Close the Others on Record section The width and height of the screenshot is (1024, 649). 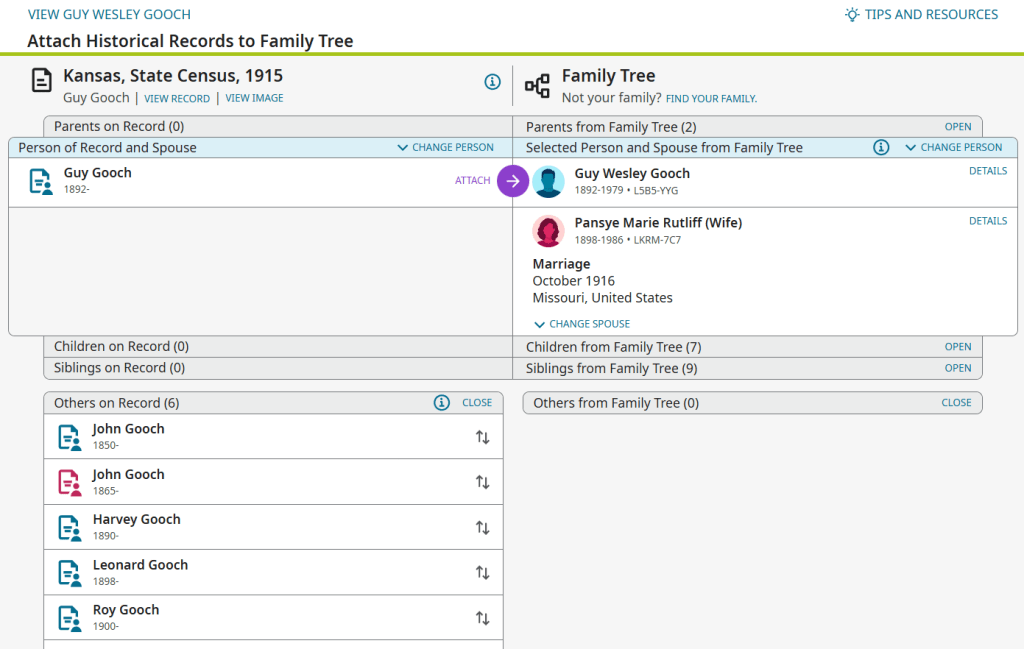coord(477,403)
